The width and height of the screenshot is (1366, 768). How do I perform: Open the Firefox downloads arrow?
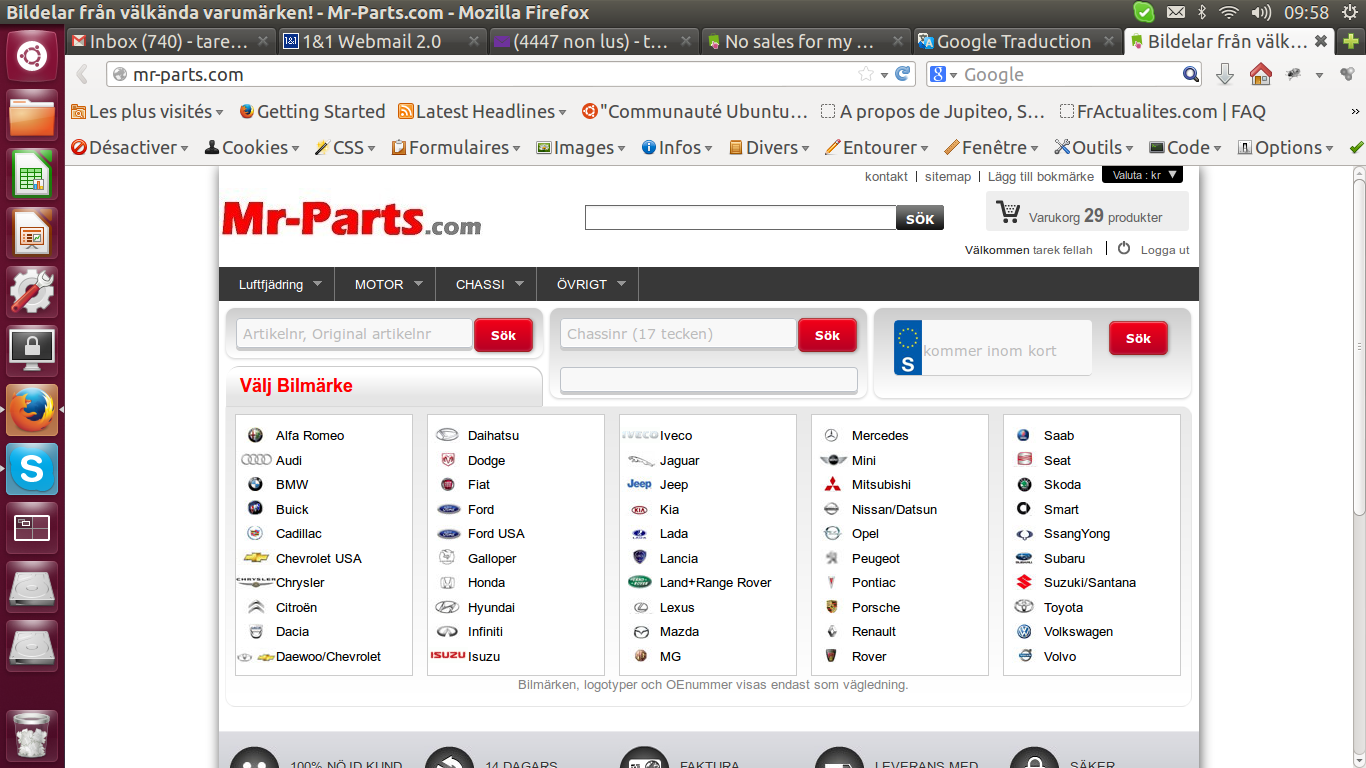pyautogui.click(x=1224, y=74)
